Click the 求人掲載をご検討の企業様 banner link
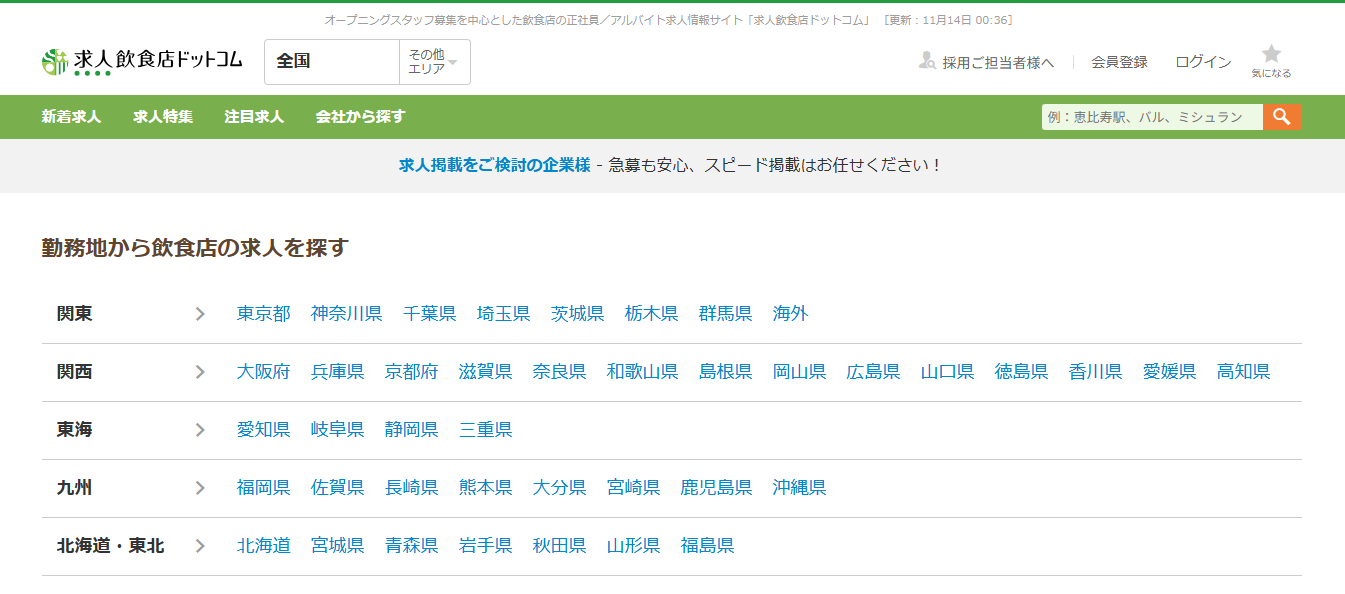Viewport: 1345px width, 594px height. coord(494,165)
